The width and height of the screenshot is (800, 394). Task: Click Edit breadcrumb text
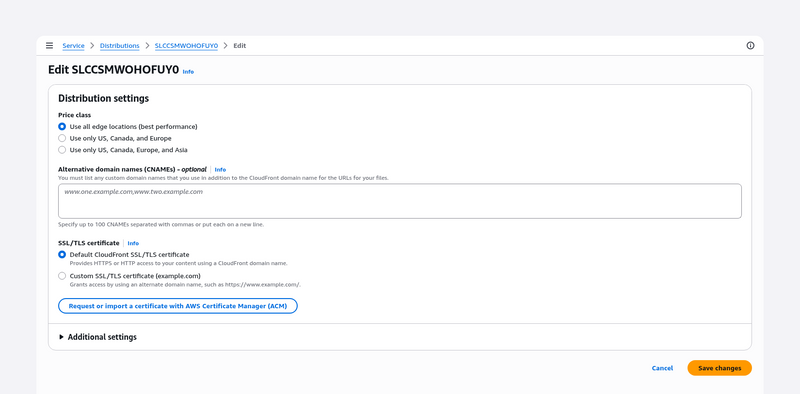point(240,46)
